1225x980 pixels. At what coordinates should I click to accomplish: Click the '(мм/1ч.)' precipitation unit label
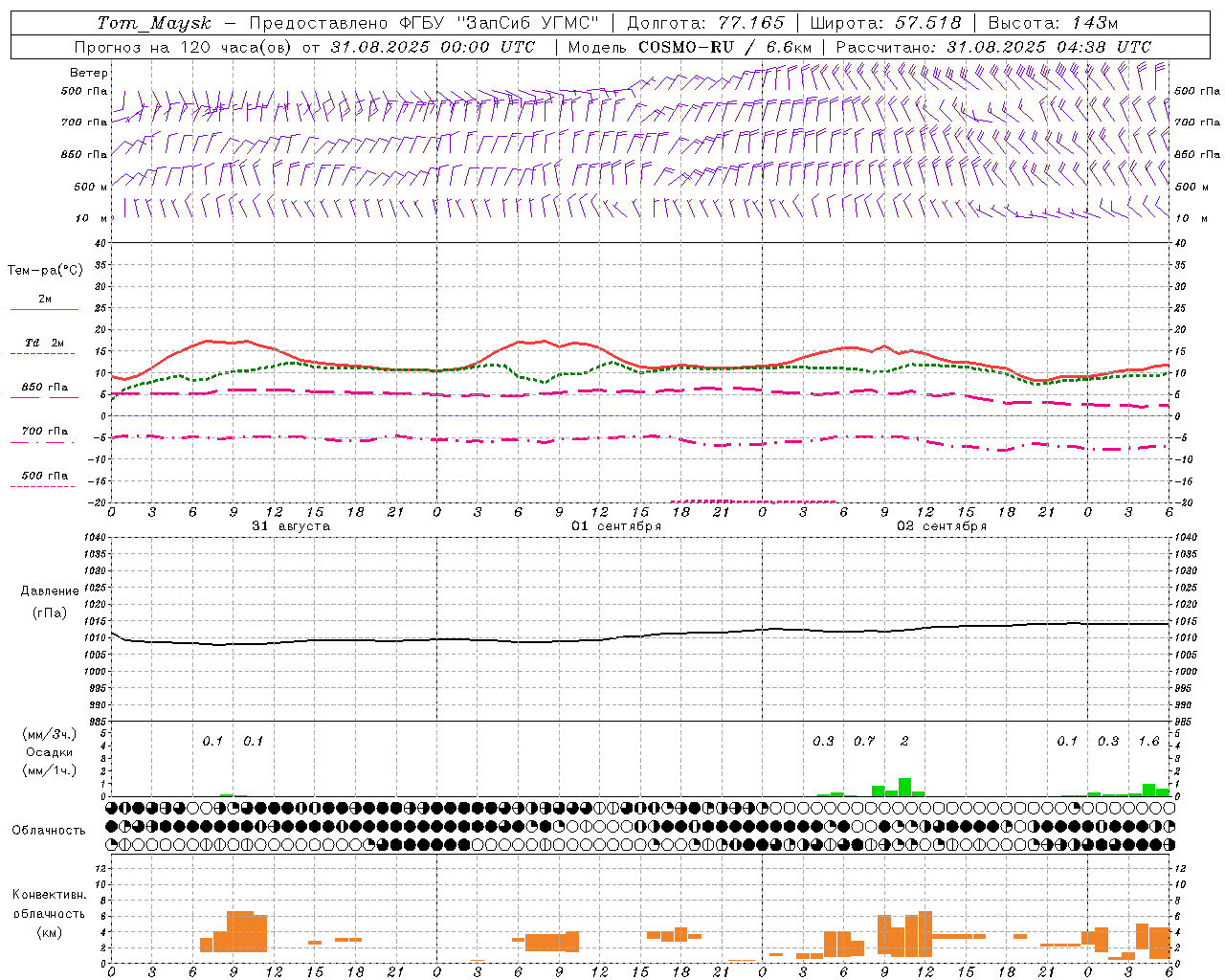click(x=49, y=770)
